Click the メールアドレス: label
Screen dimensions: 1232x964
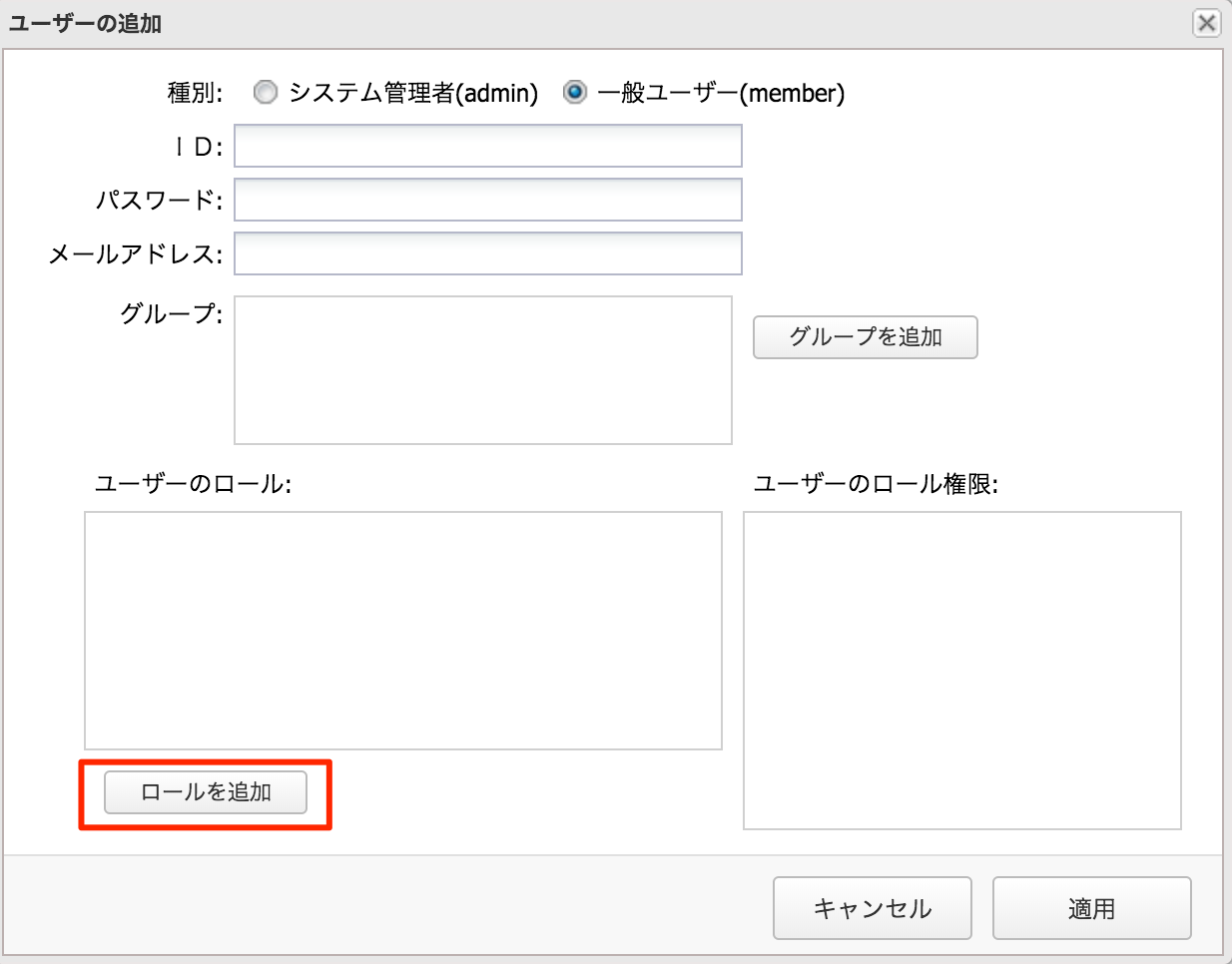tap(136, 254)
